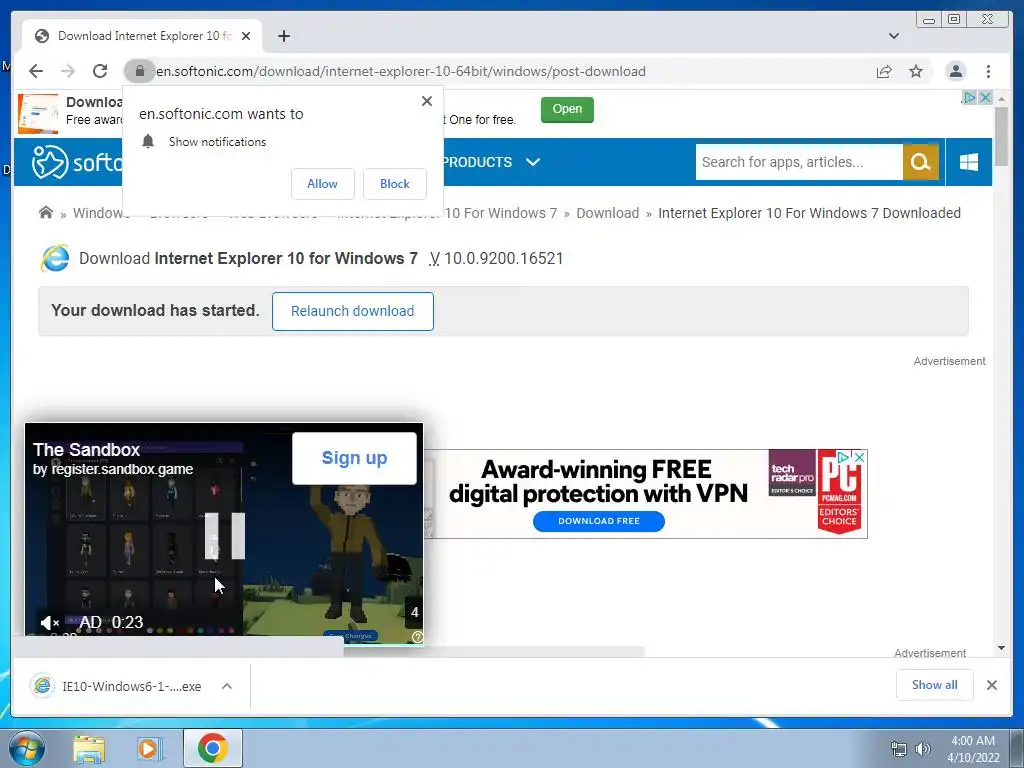Open Chrome's three-dot menu

pyautogui.click(x=988, y=71)
